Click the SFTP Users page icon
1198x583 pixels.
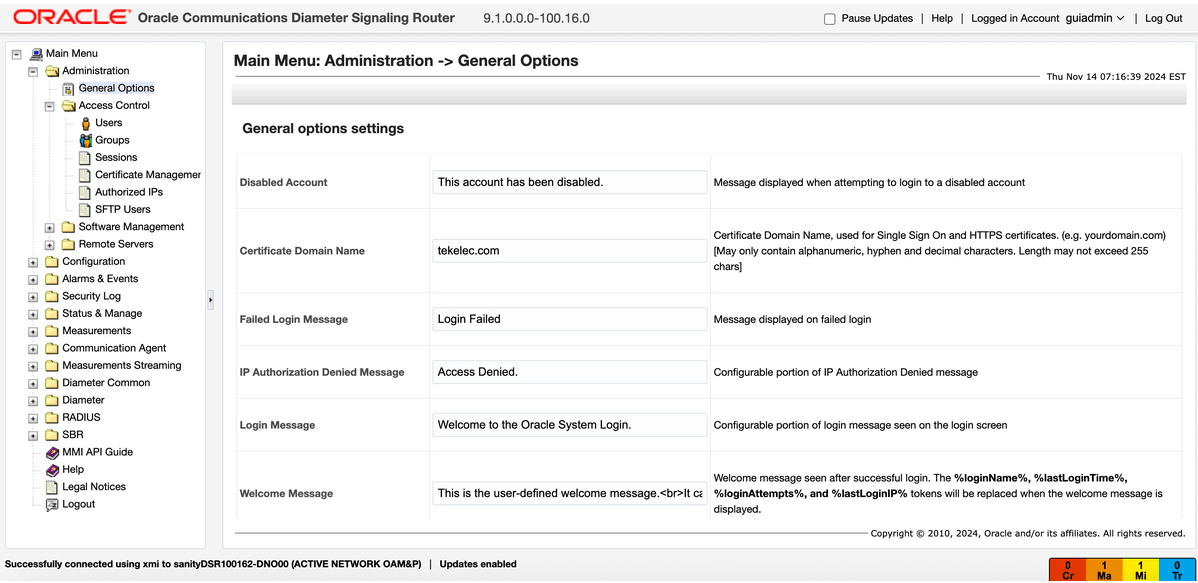[x=85, y=209]
